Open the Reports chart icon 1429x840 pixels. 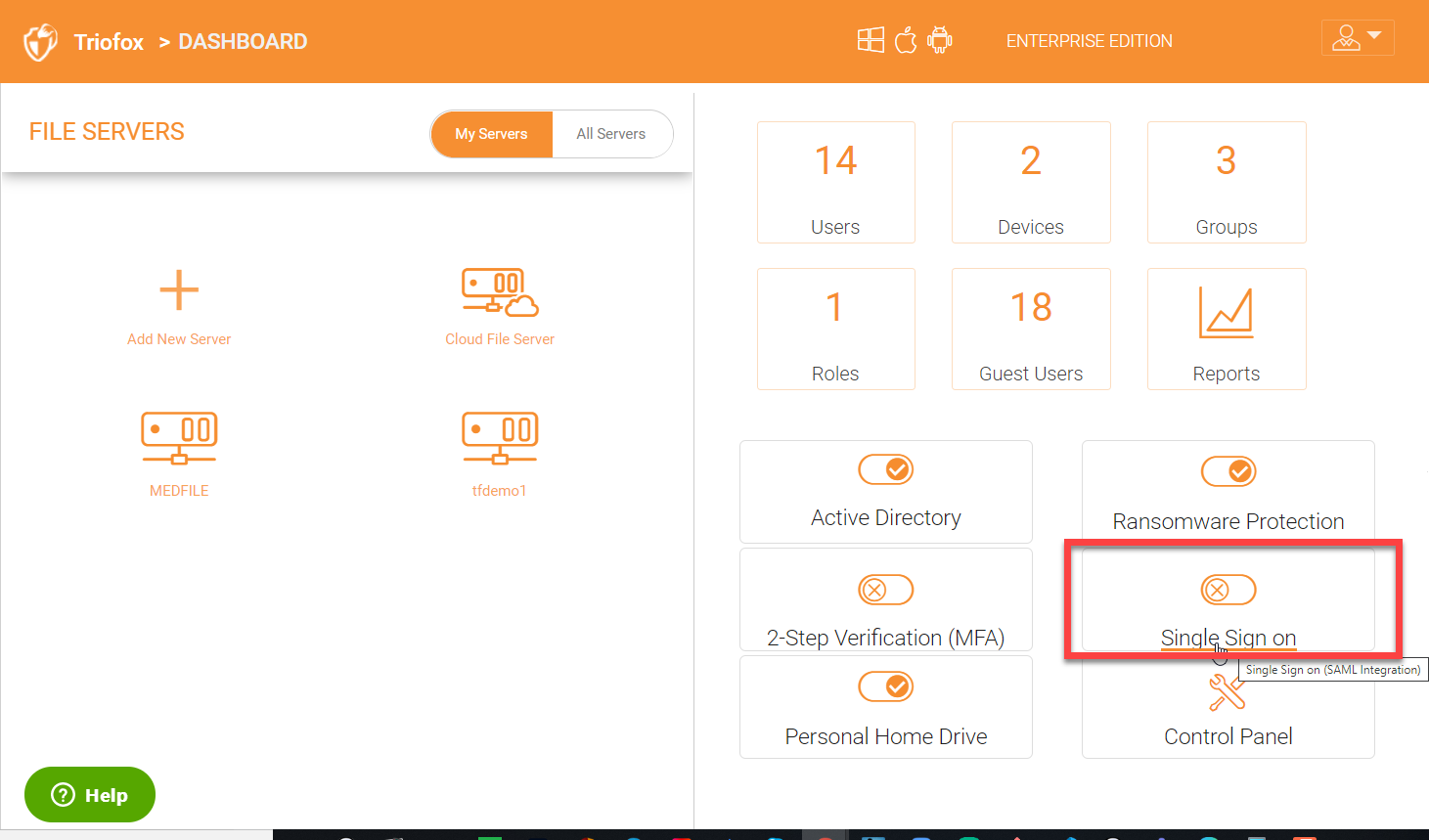coord(1226,313)
